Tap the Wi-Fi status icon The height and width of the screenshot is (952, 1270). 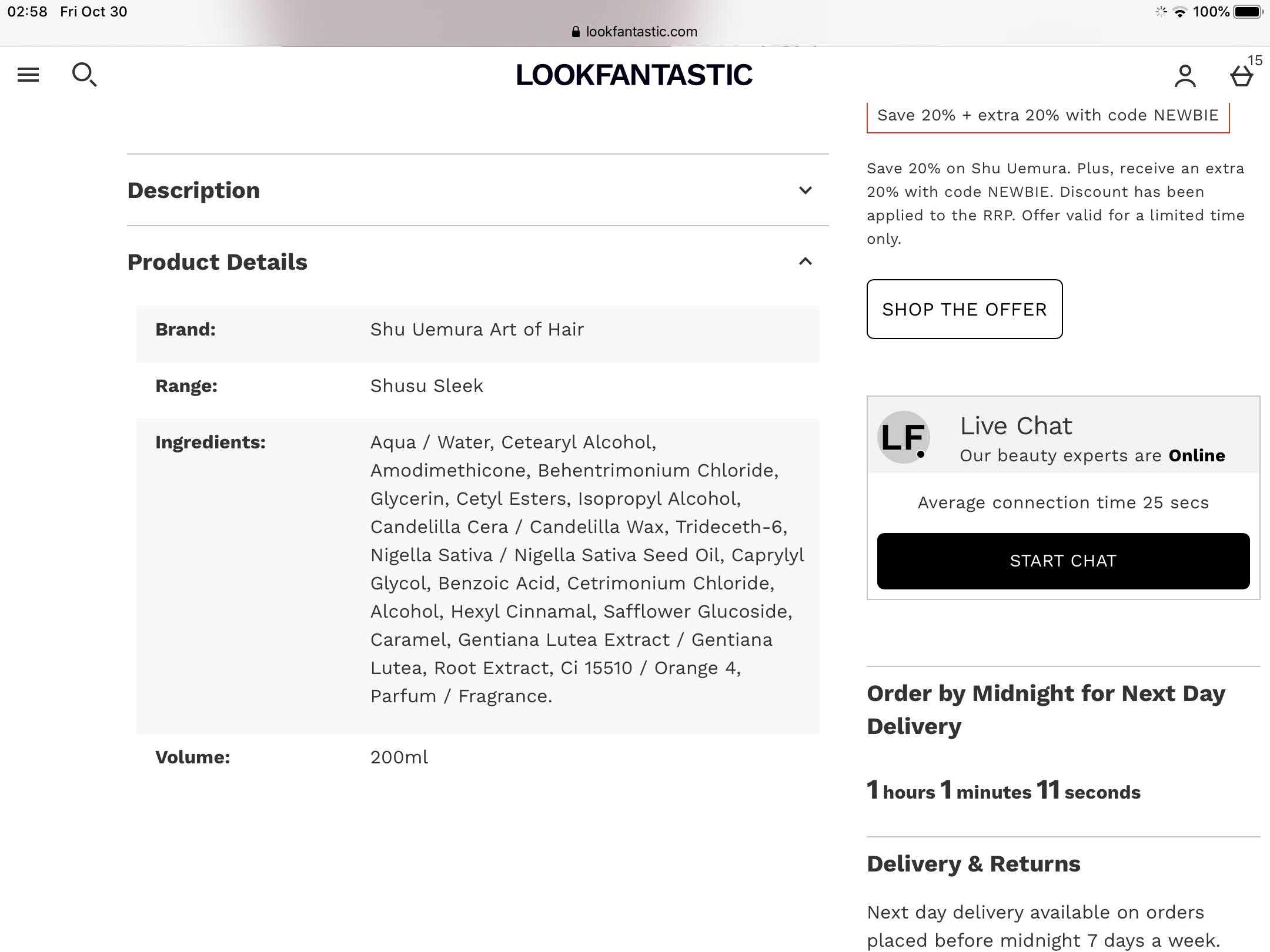click(1179, 12)
